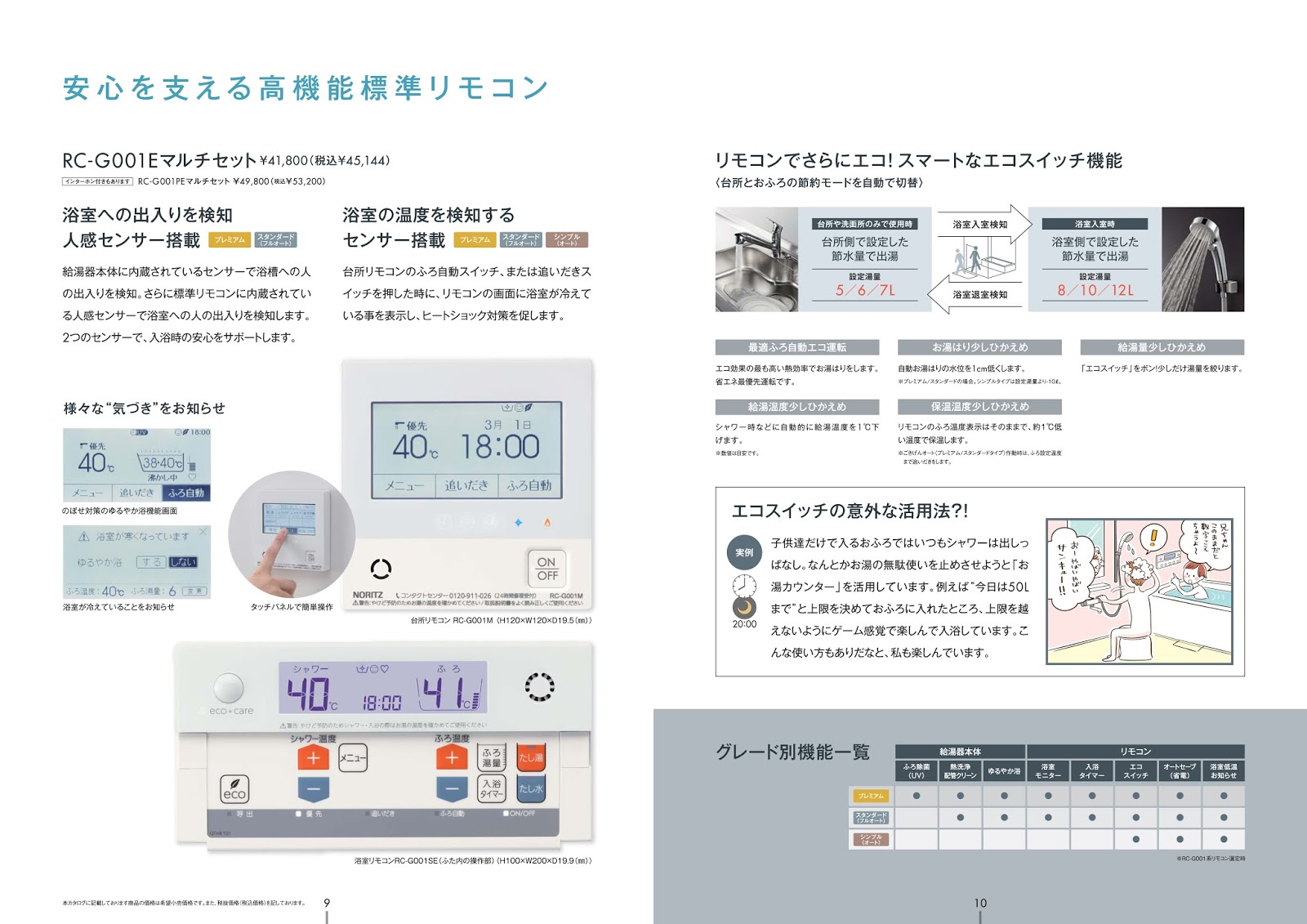This screenshot has height=924, width=1307.
Task: Select 追いだき on the large kitchen remote screen
Action: (x=466, y=485)
